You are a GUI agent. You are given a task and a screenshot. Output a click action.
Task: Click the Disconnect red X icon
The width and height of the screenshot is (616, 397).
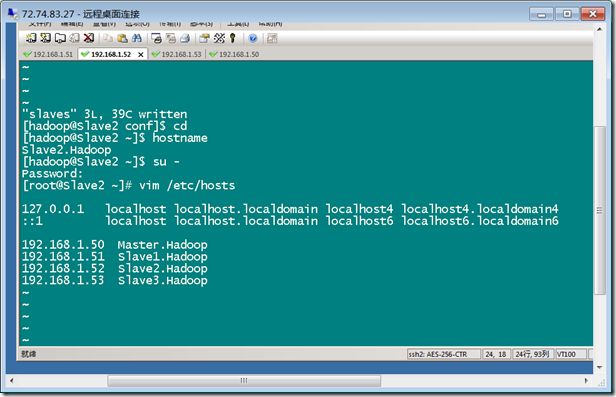tap(89, 38)
